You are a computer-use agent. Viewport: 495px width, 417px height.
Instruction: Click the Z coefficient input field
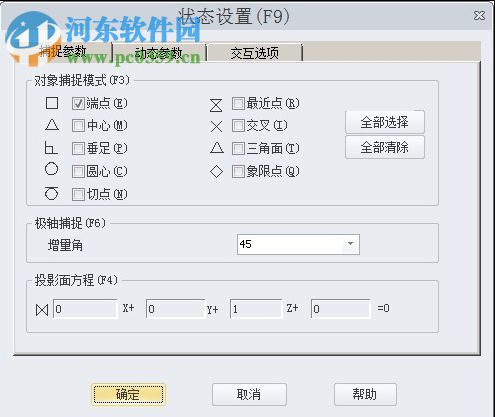256,309
